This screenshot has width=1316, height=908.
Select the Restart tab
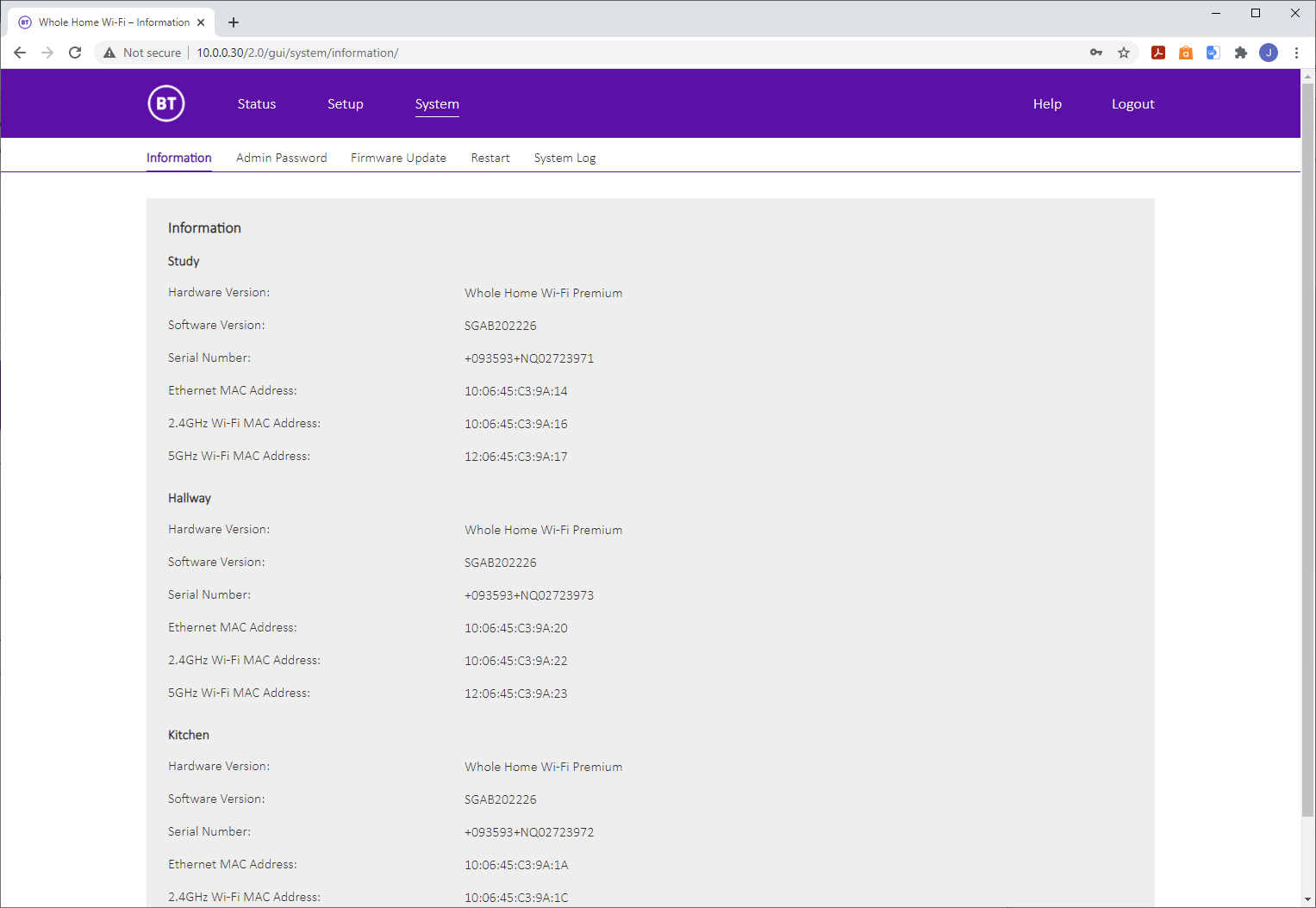coord(490,159)
